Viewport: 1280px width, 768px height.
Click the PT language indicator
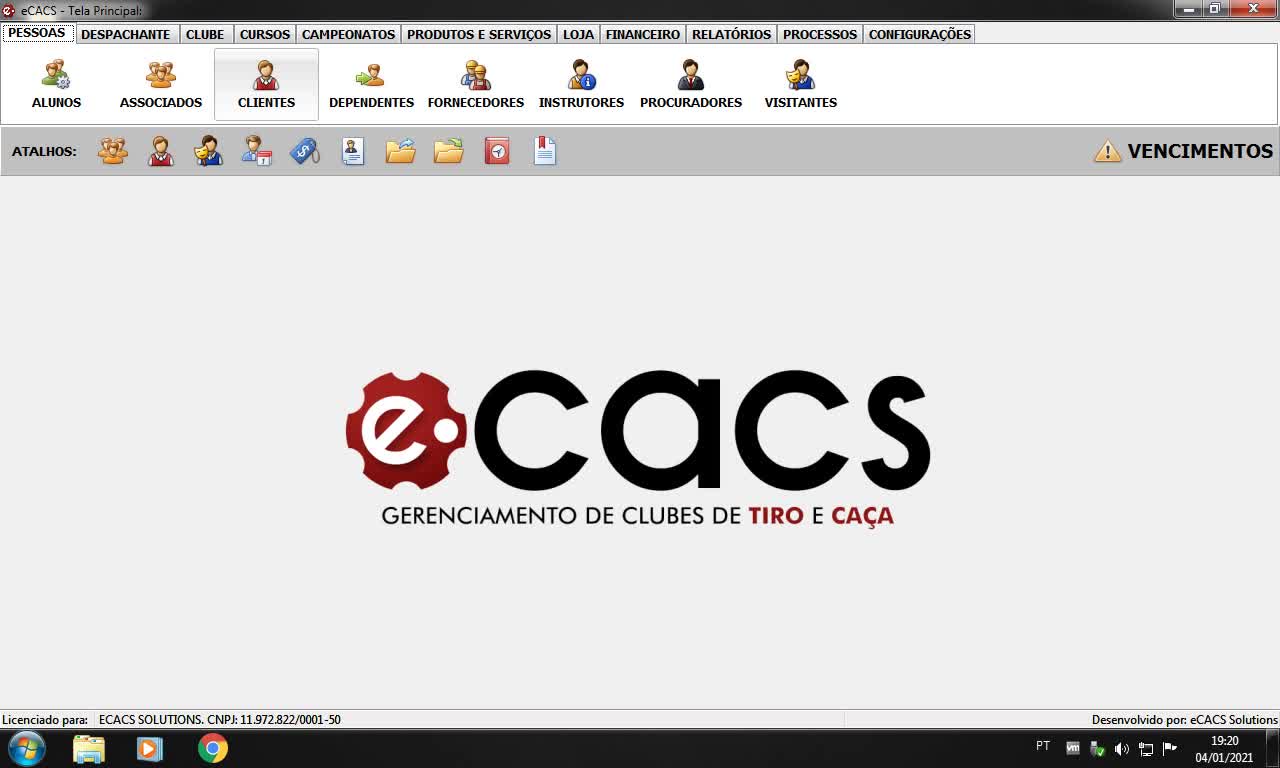point(1043,746)
